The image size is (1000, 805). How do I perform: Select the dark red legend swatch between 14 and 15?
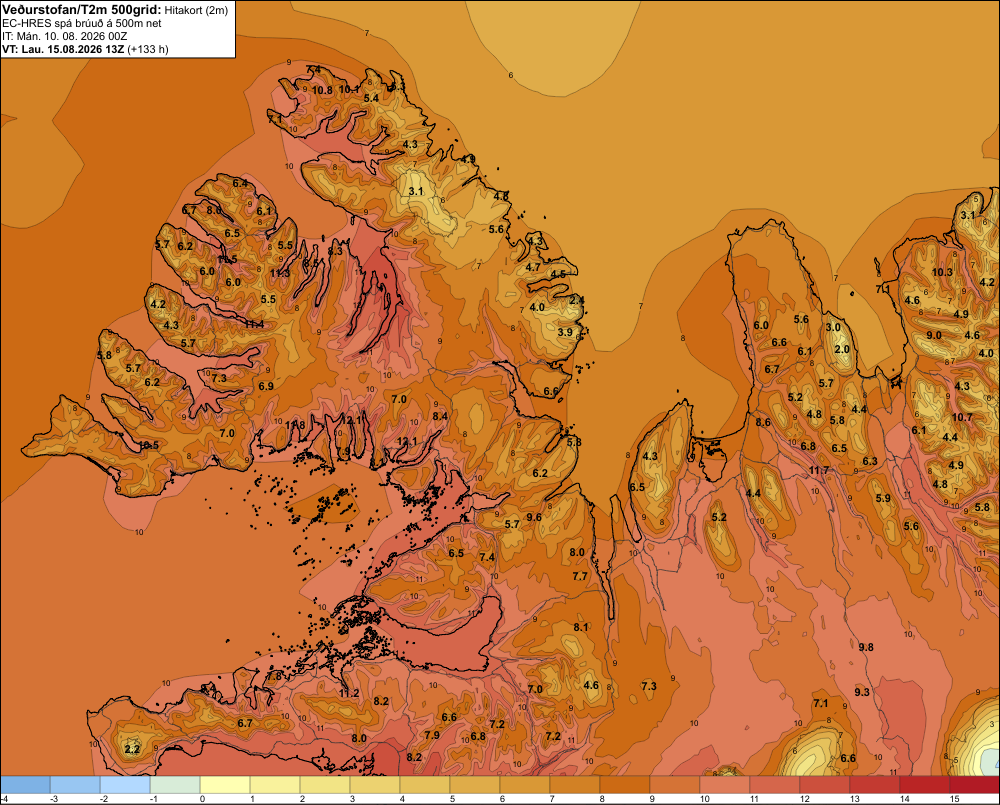point(925,785)
